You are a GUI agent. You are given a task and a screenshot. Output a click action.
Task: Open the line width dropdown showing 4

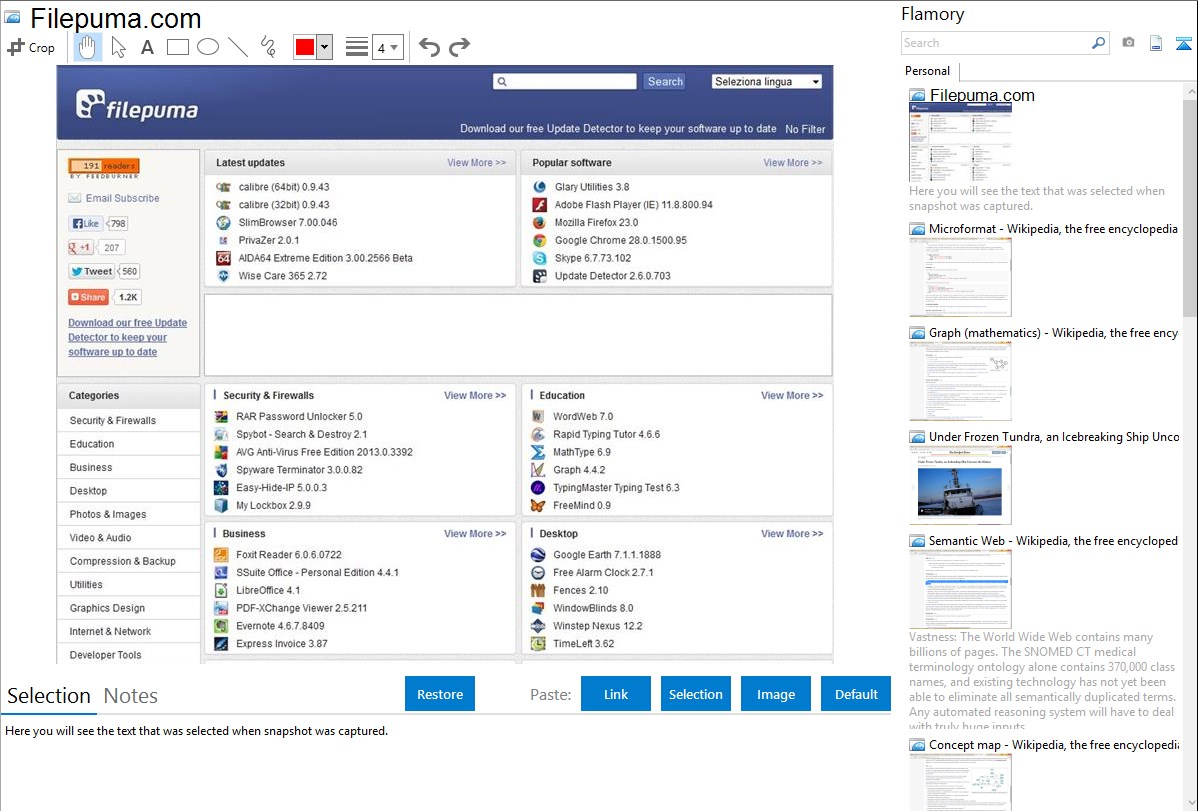388,47
